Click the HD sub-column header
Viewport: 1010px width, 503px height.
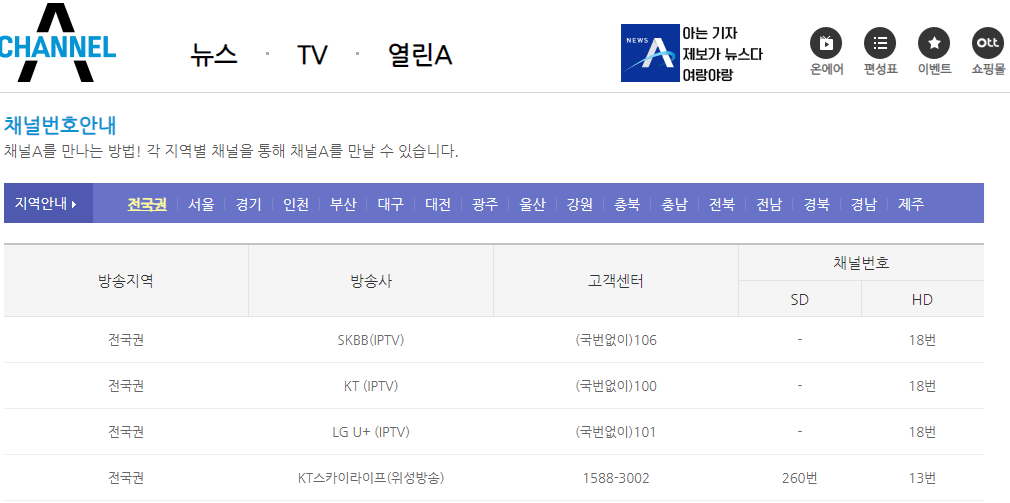pyautogui.click(x=922, y=299)
